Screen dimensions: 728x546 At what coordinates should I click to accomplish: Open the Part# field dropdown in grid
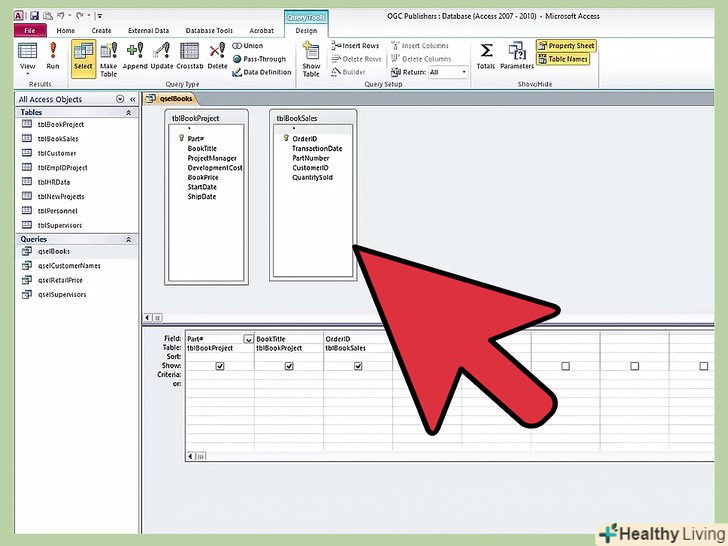pos(248,339)
